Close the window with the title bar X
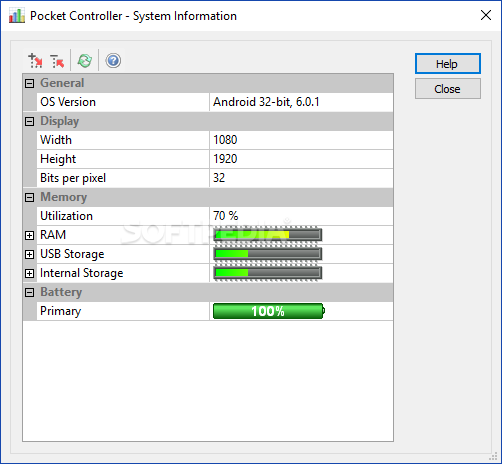The height and width of the screenshot is (464, 502). click(x=486, y=15)
